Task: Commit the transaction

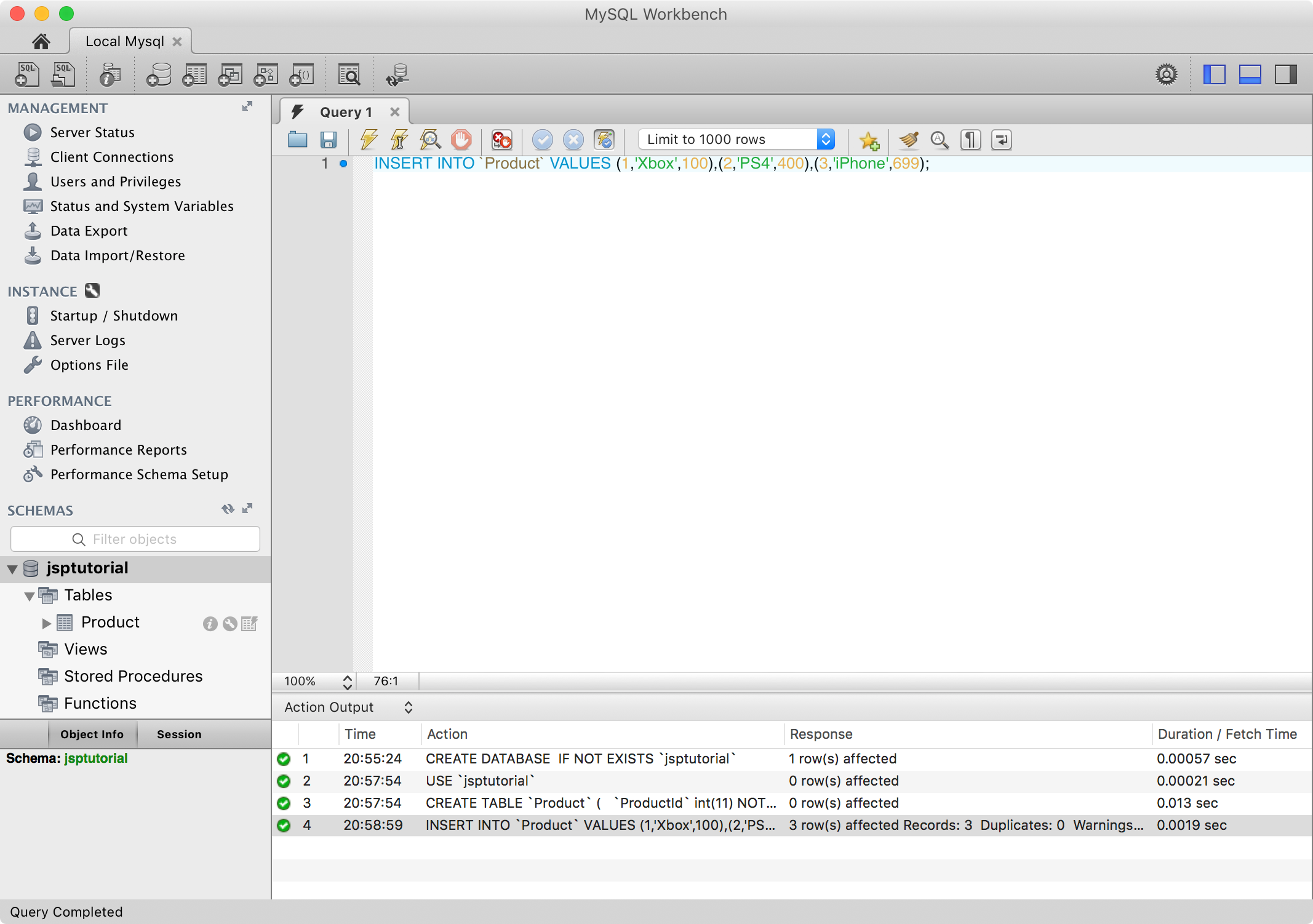Action: [x=542, y=140]
